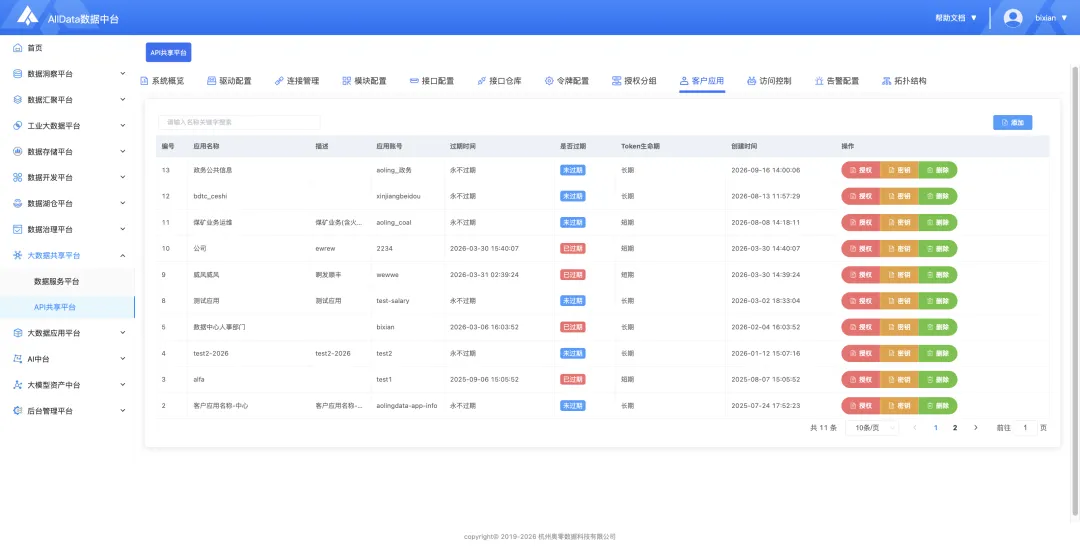Go to page 2 in pagination
Viewport: 1080px width, 548px height.
[955, 428]
